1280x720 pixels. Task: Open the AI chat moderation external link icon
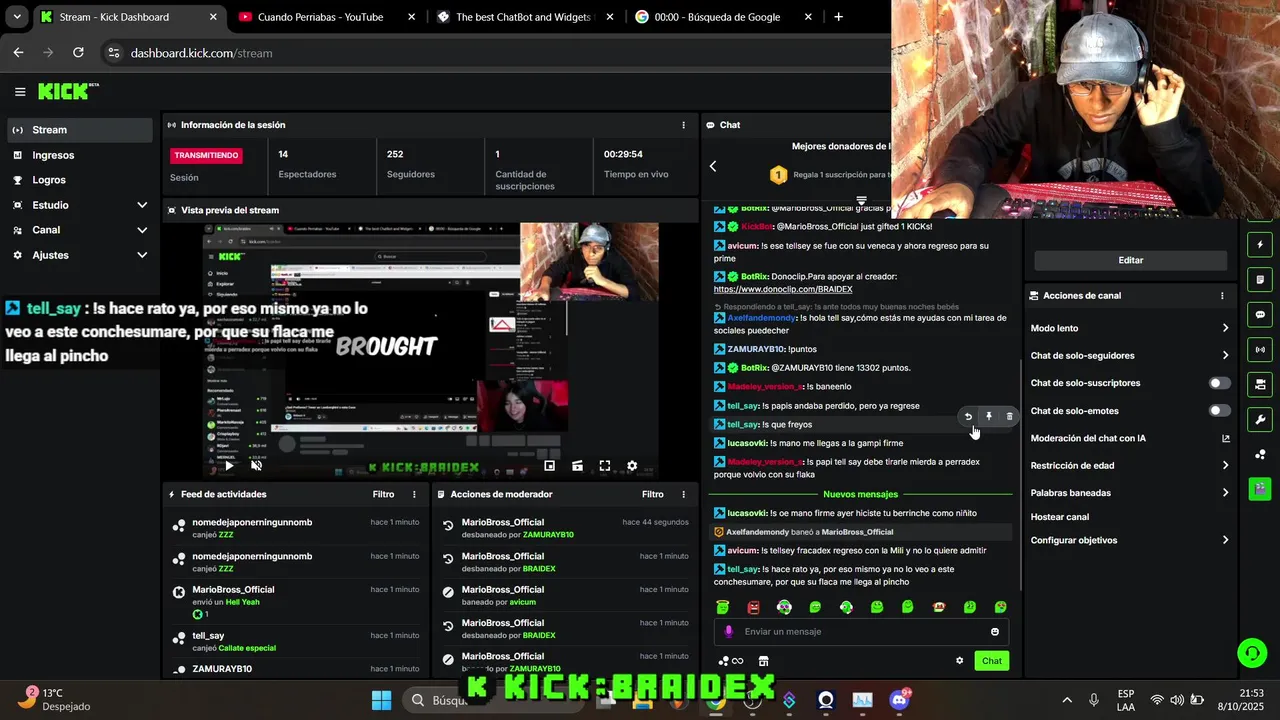coord(1226,438)
